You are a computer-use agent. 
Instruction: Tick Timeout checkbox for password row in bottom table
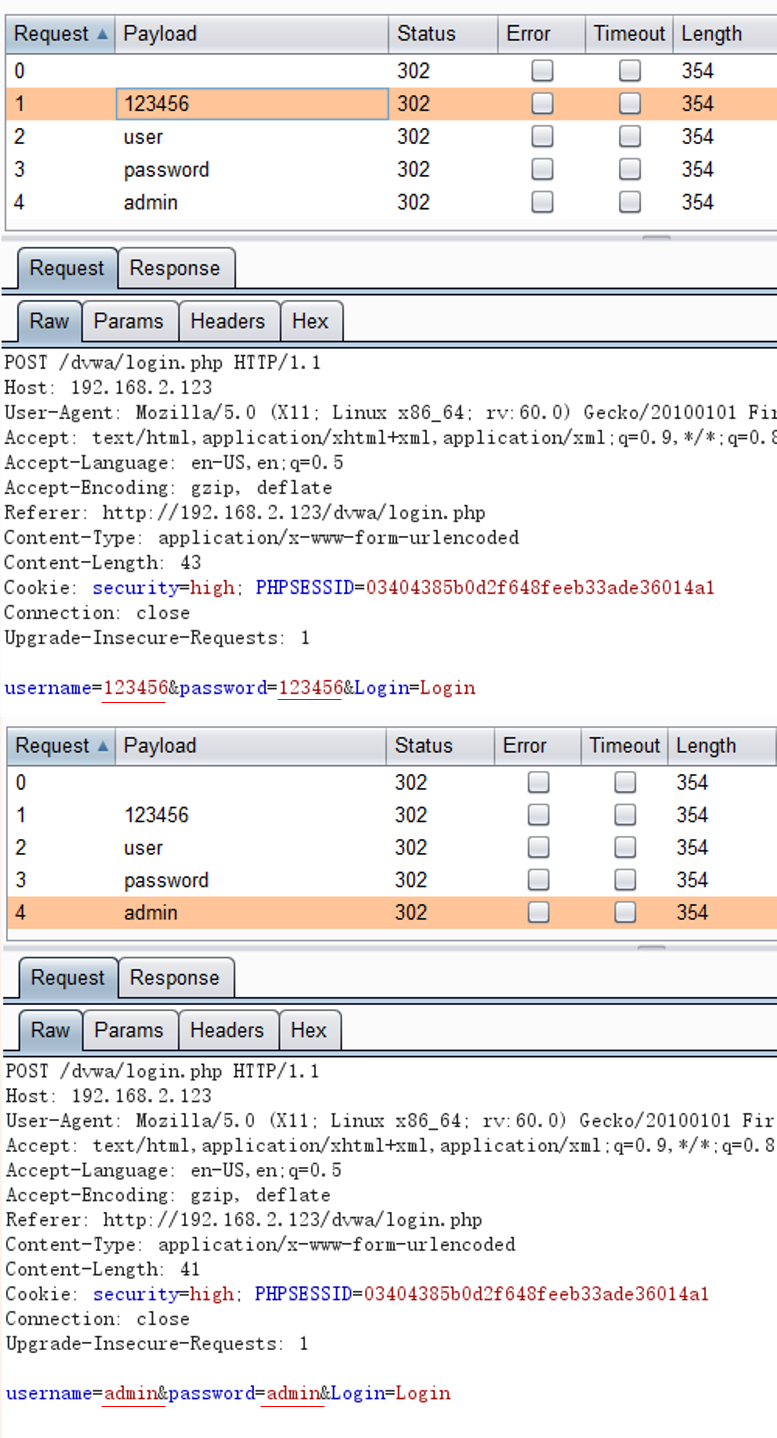click(625, 880)
